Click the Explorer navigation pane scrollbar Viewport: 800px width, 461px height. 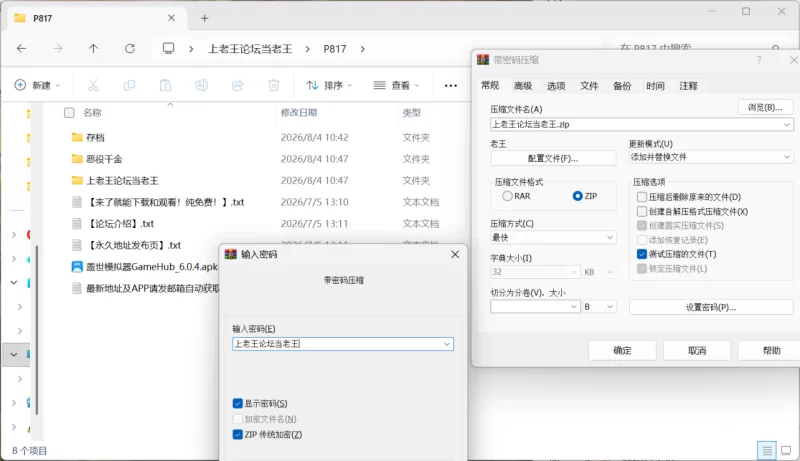coord(37,330)
